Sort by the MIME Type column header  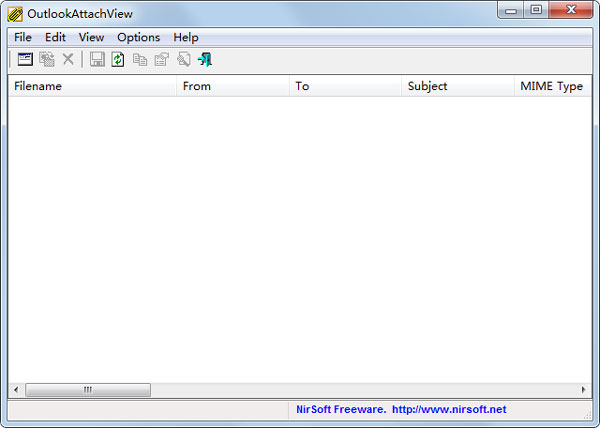553,86
